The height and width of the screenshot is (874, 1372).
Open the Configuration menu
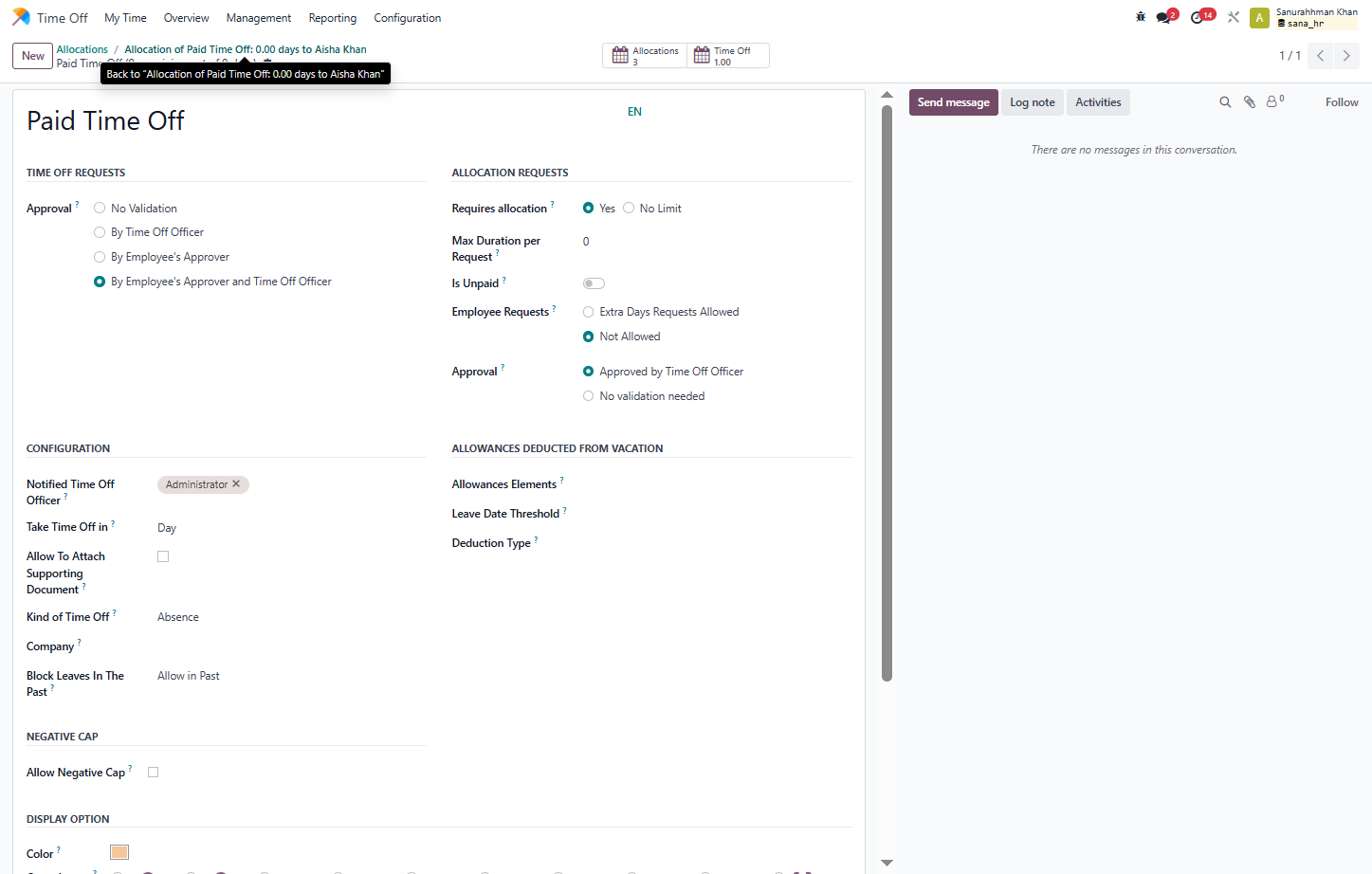pos(408,18)
